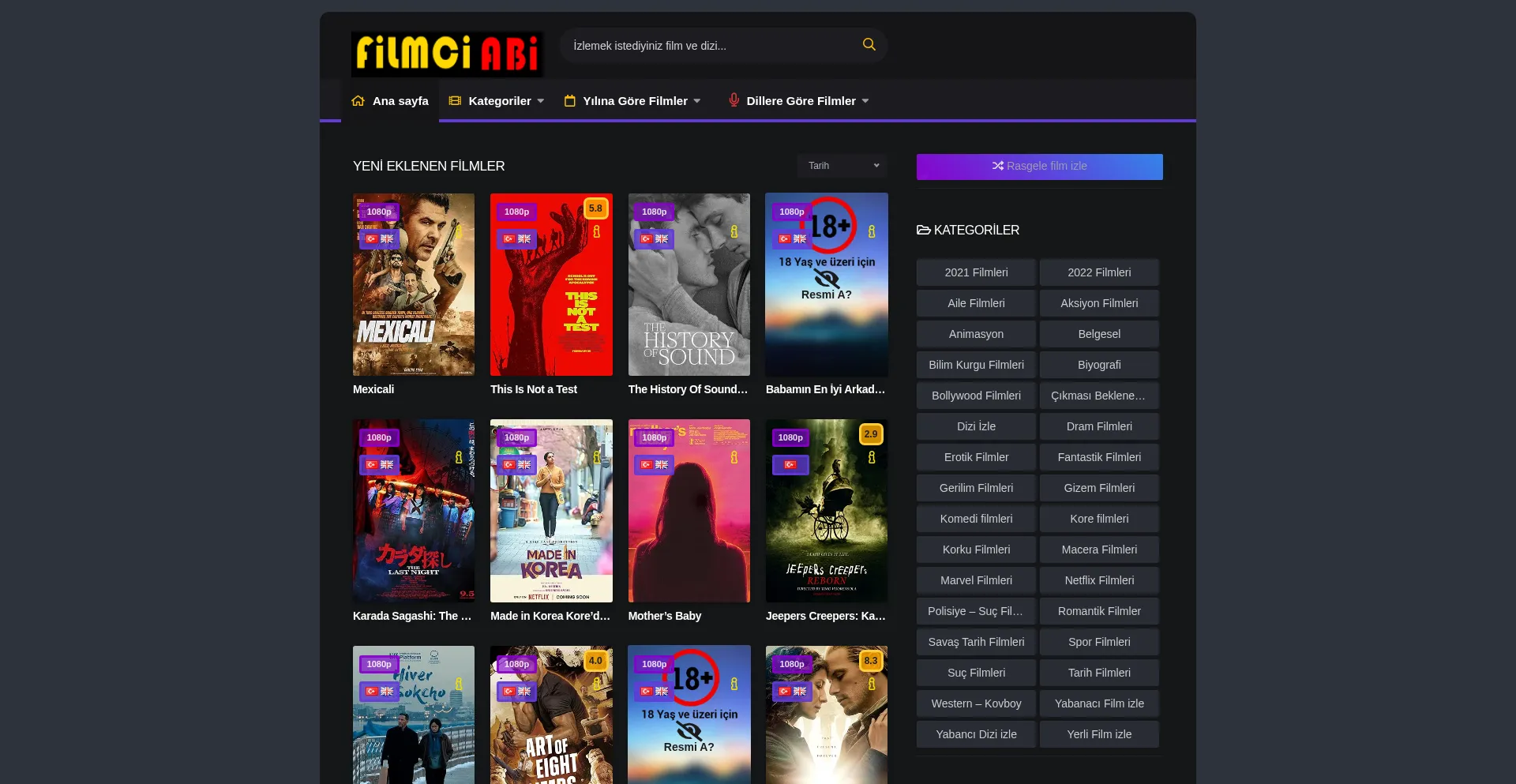This screenshot has height=784, width=1516.
Task: Click the folder icon beside KATEGORİLER
Action: tap(923, 230)
